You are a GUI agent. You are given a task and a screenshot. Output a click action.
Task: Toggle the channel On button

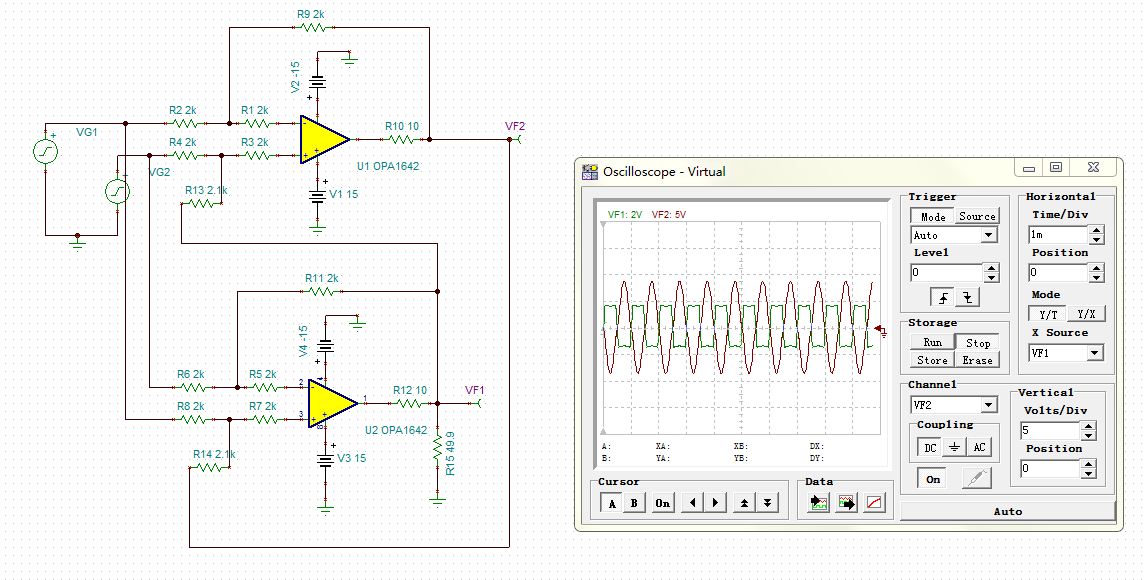[x=933, y=479]
